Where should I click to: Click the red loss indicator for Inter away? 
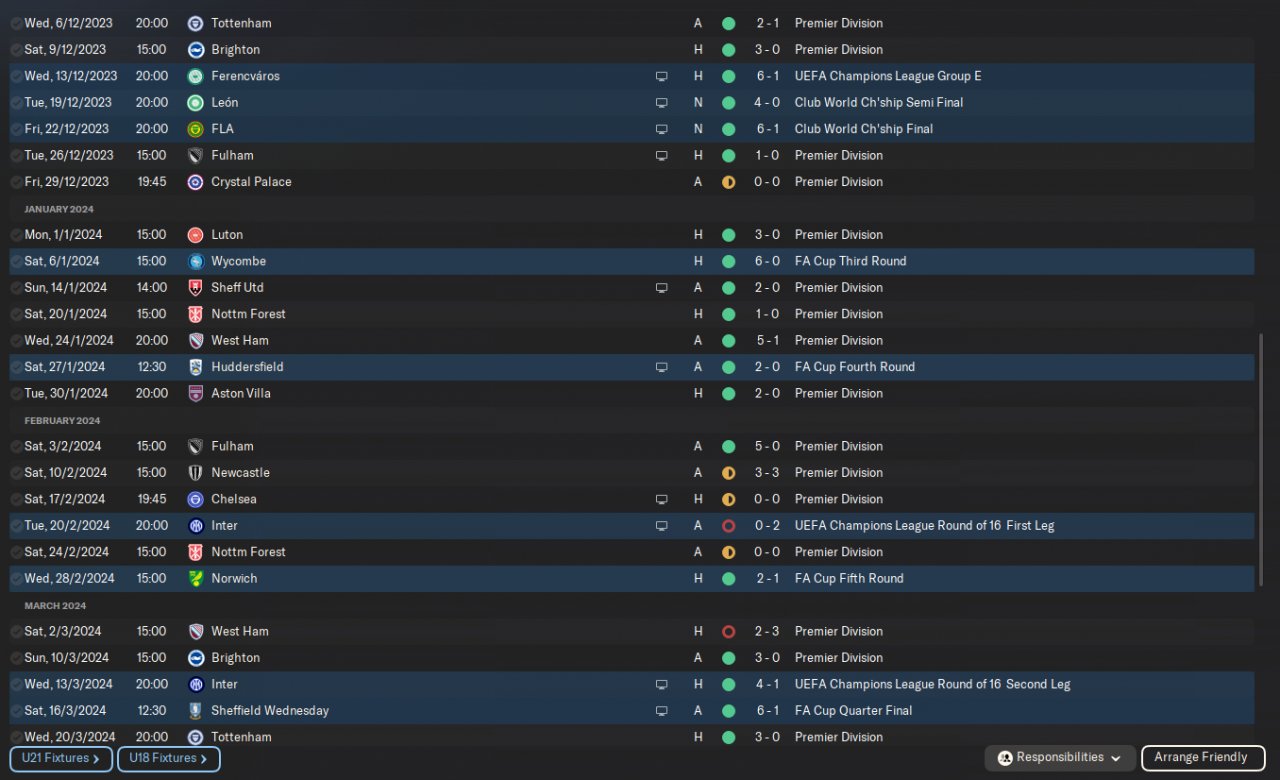pos(728,525)
